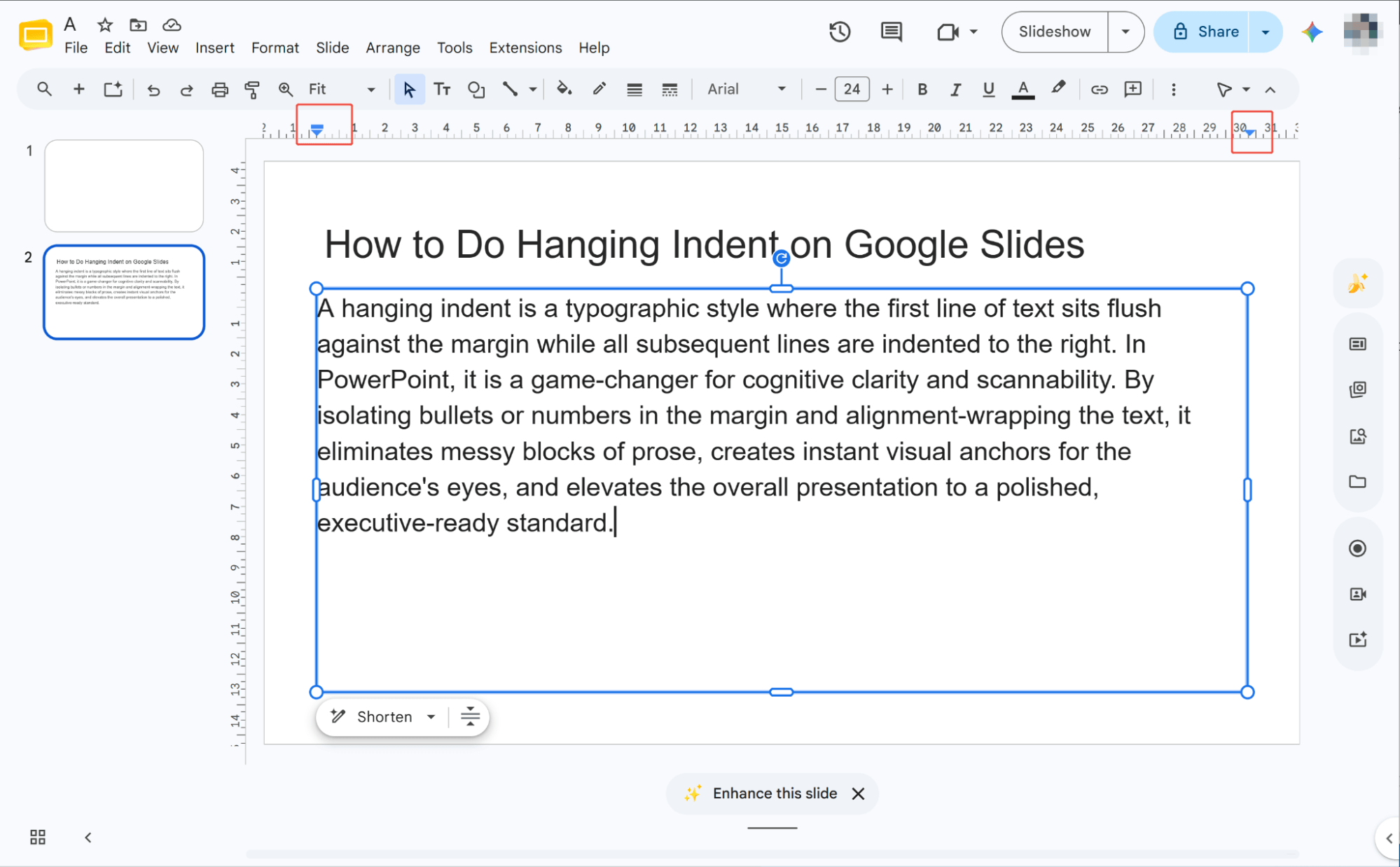Insert a link

1099,89
